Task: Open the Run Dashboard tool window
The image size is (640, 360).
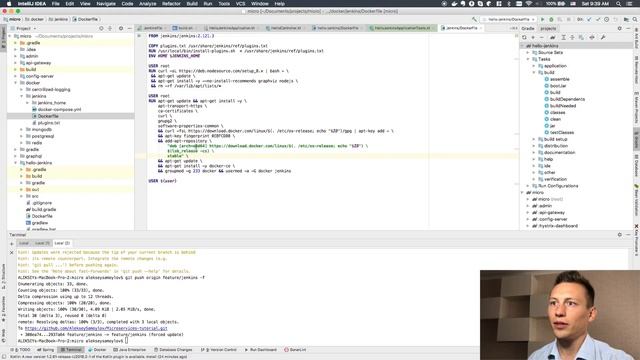Action: (x=260, y=350)
